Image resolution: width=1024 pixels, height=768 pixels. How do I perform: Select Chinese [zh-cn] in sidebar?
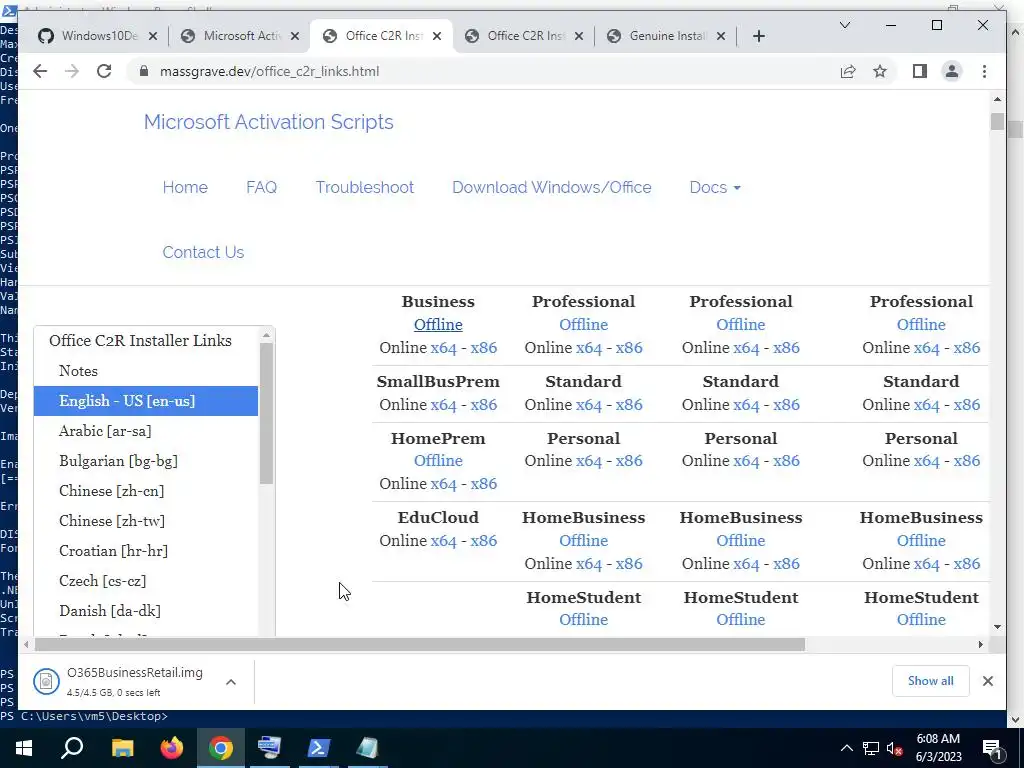146,491
